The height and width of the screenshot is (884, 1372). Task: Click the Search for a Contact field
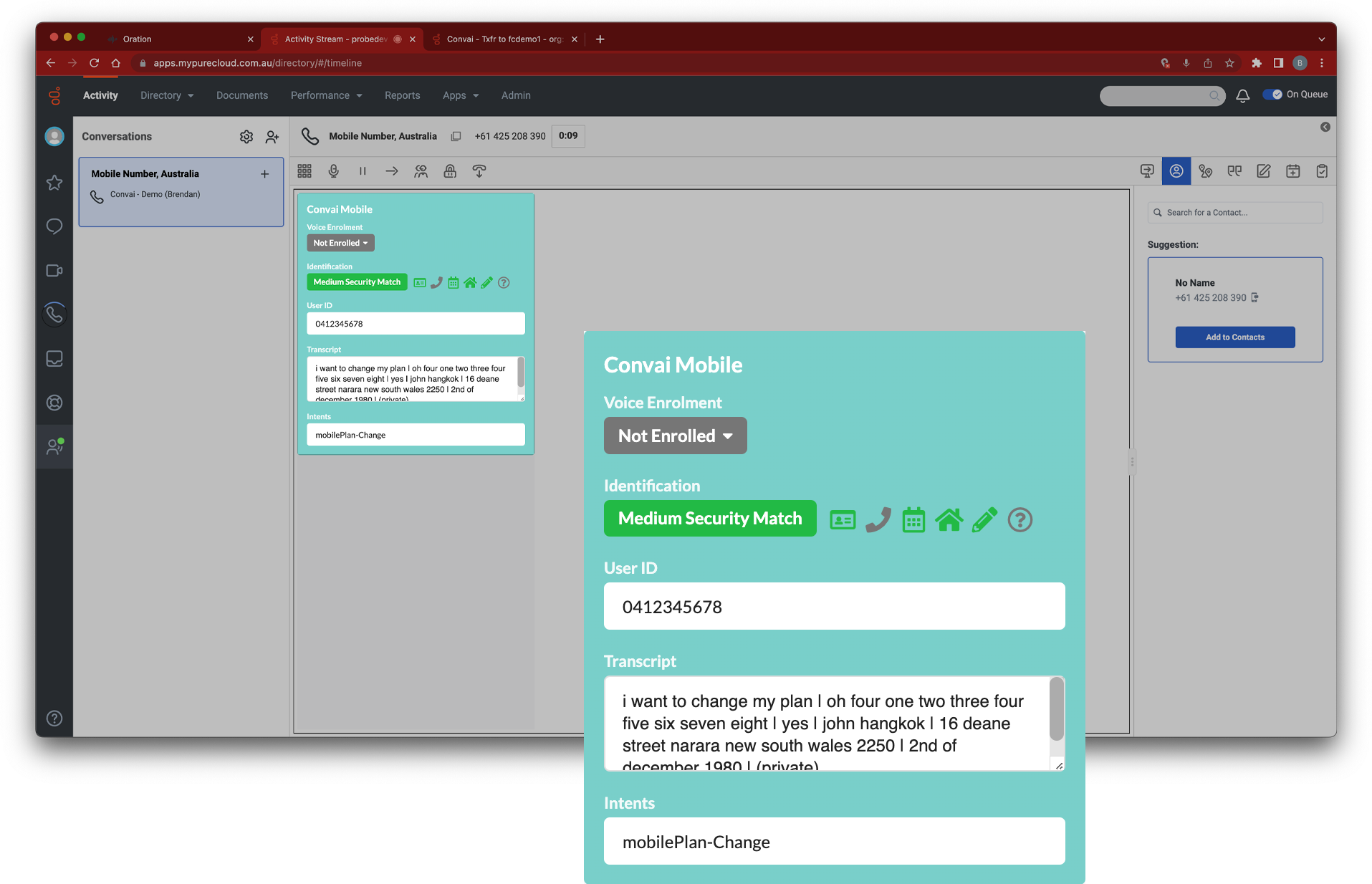point(1239,213)
